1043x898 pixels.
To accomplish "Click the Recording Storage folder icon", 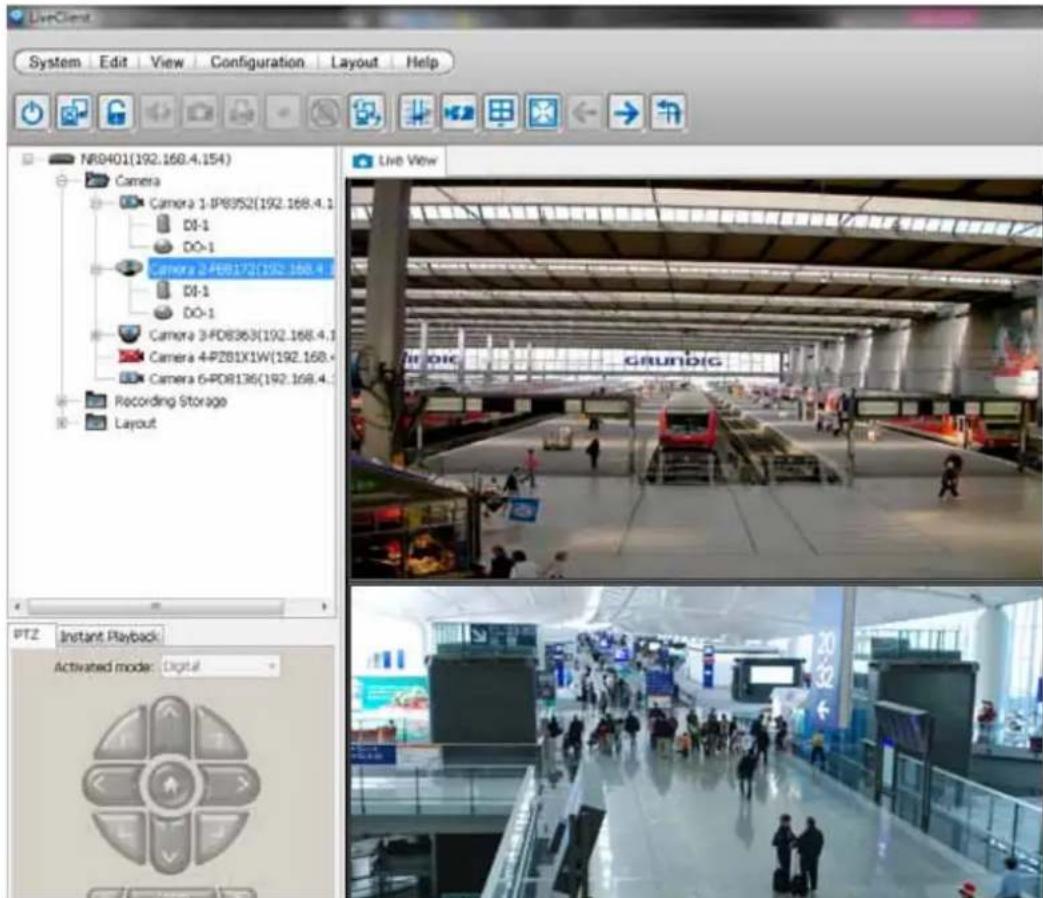I will click(96, 400).
